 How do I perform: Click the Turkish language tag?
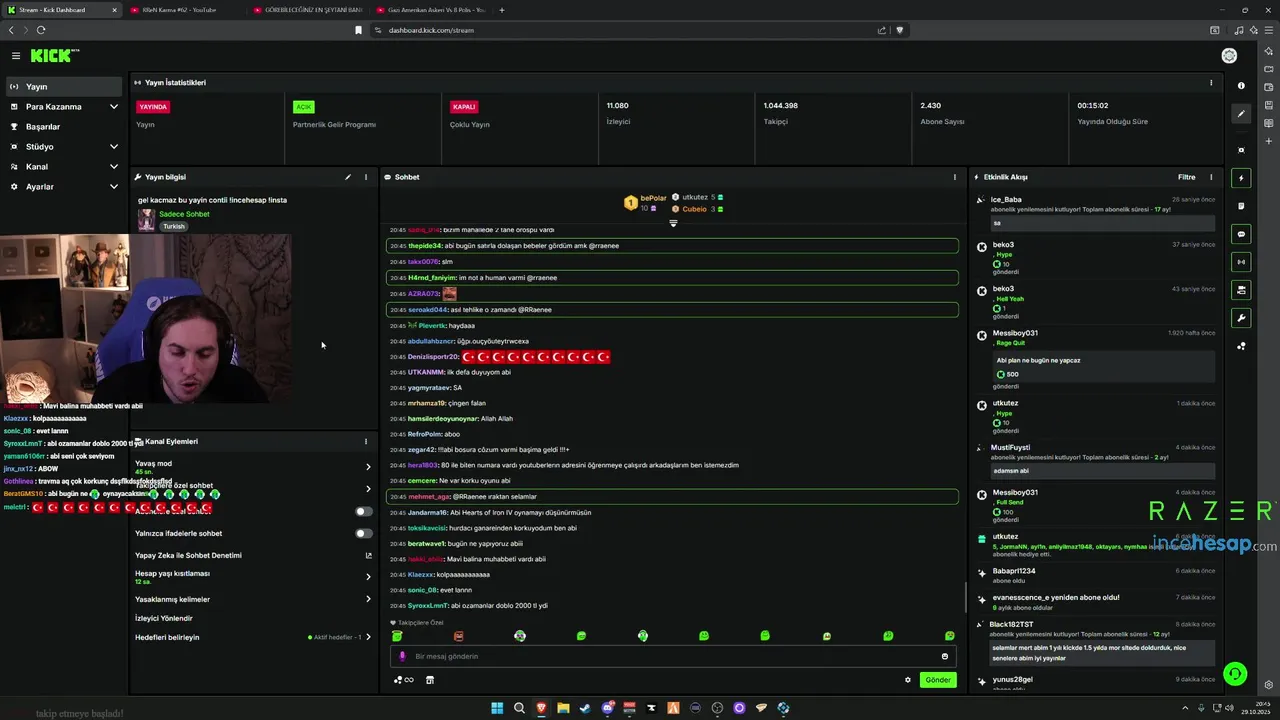pos(174,226)
